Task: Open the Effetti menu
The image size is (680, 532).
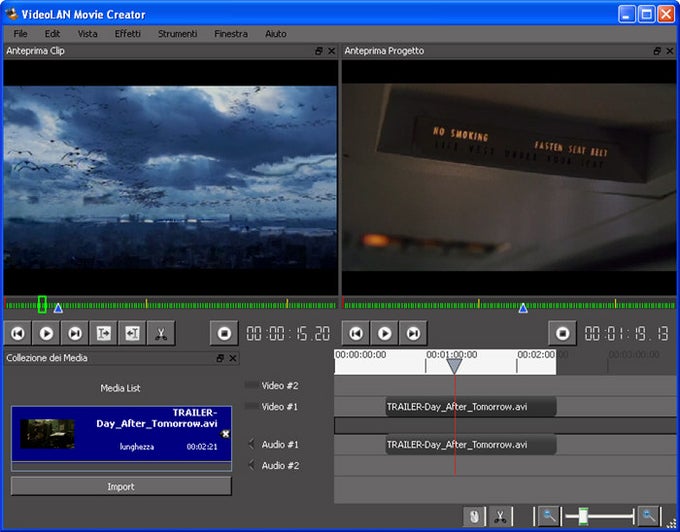Action: [x=128, y=33]
